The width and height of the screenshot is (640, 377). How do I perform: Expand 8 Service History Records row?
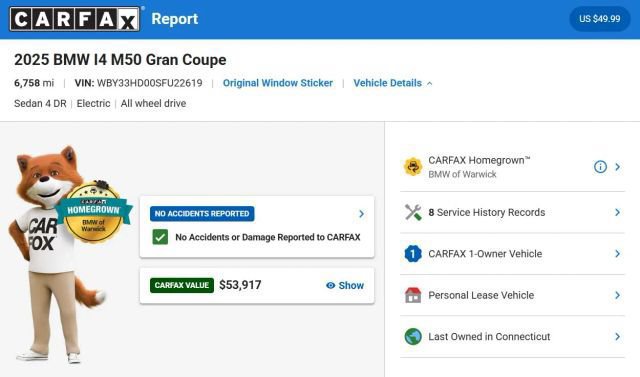512,212
